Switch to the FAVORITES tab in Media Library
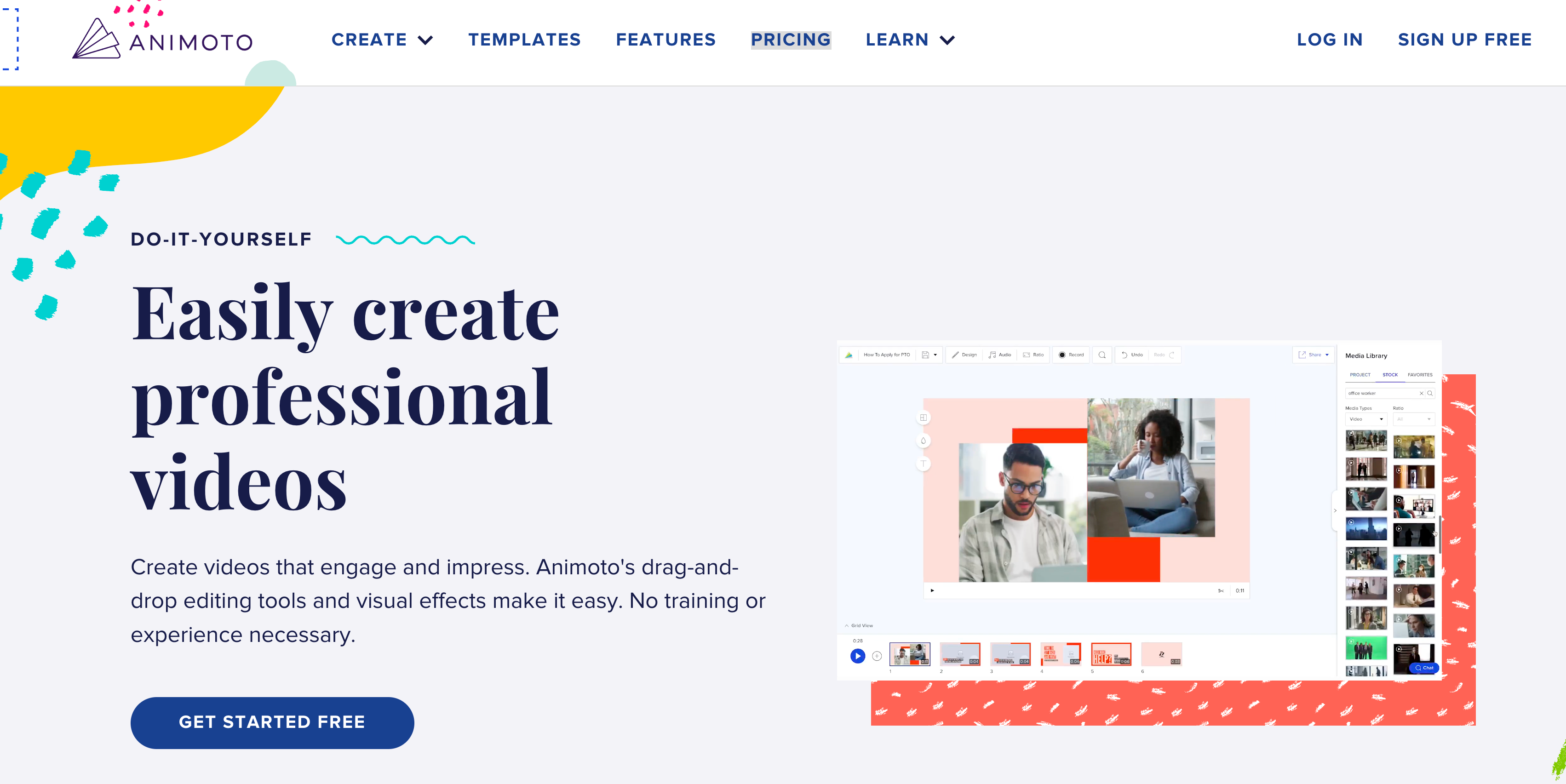The image size is (1566, 784). (1419, 375)
